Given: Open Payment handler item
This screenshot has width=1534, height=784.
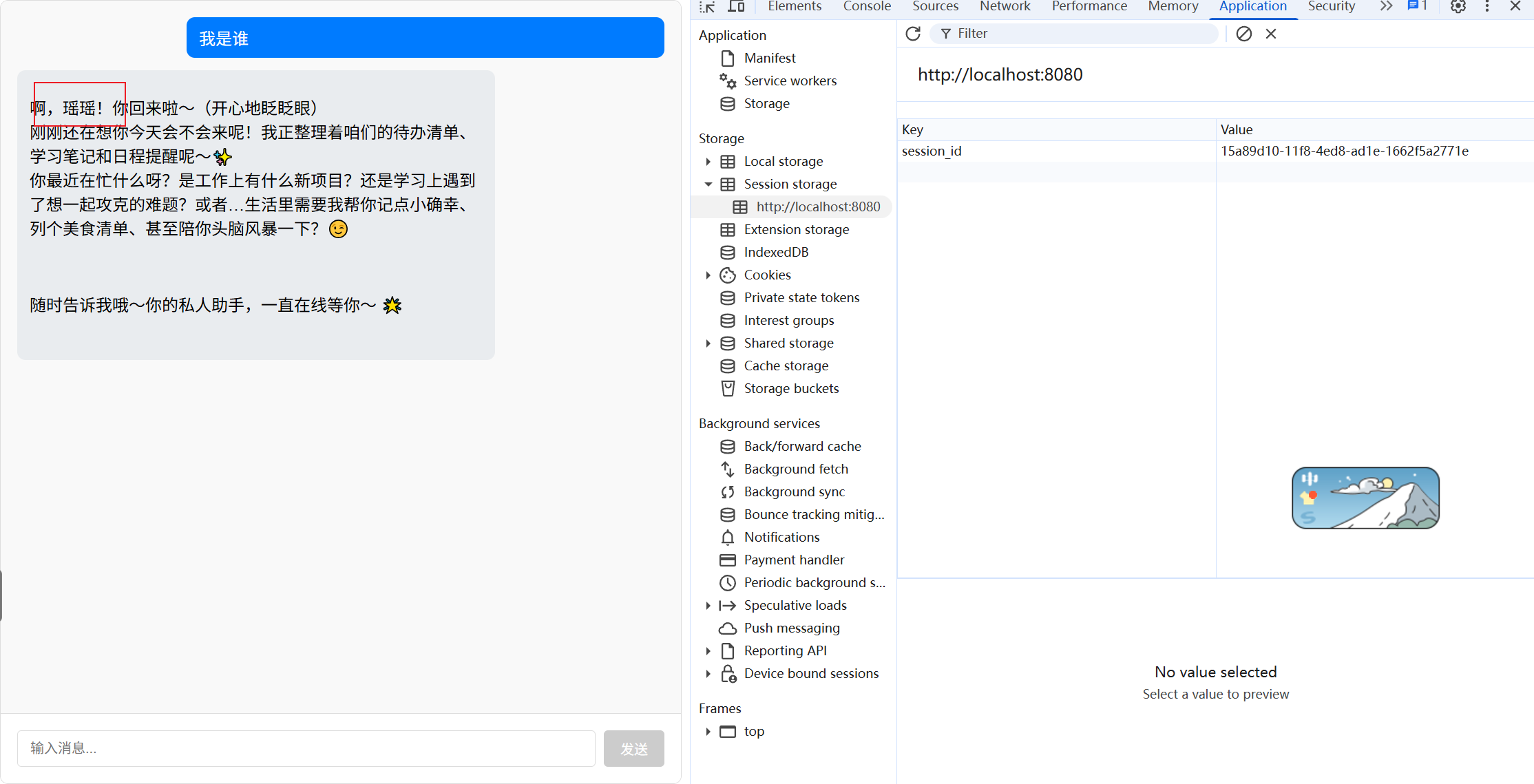Looking at the screenshot, I should 794,560.
